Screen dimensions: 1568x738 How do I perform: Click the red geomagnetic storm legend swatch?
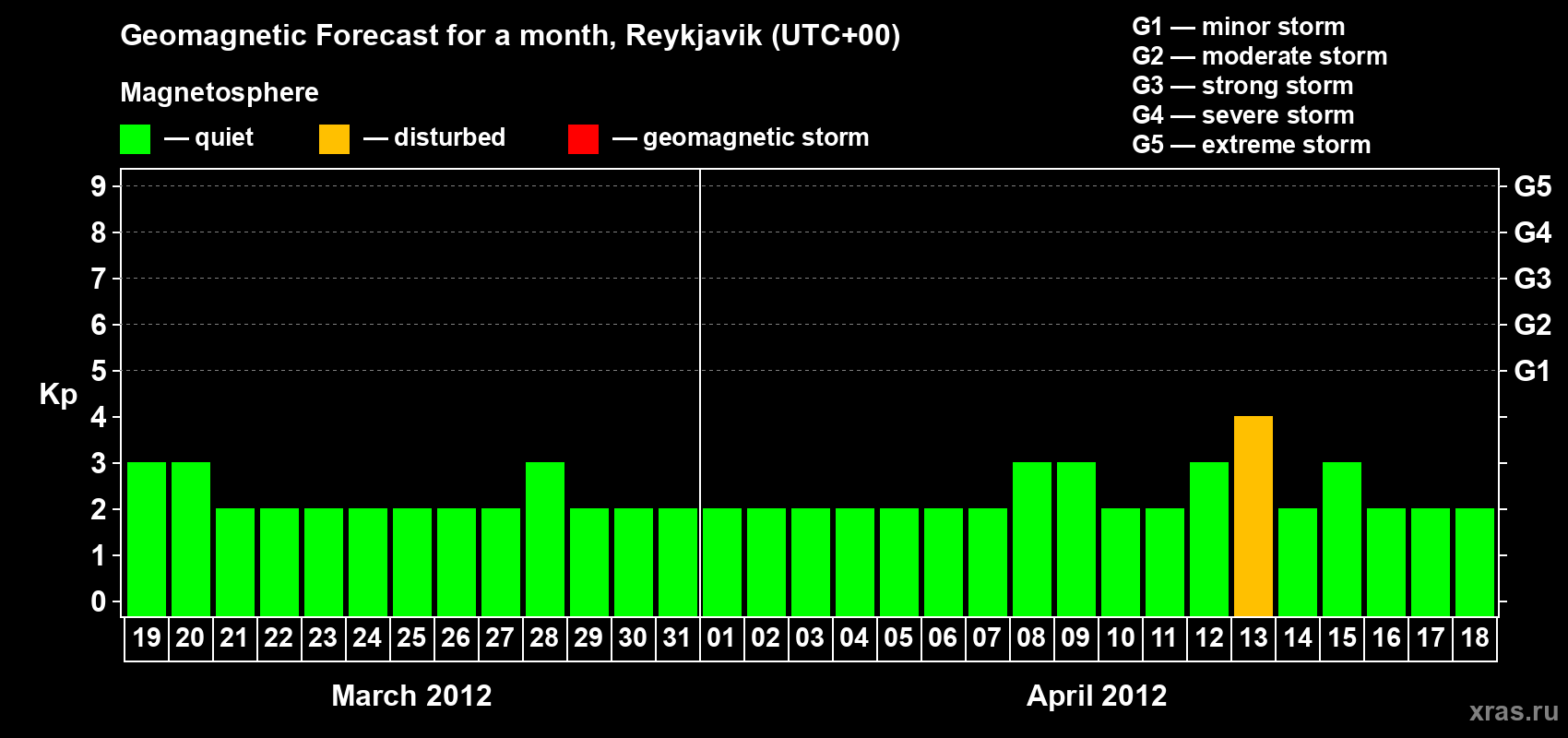pos(584,139)
